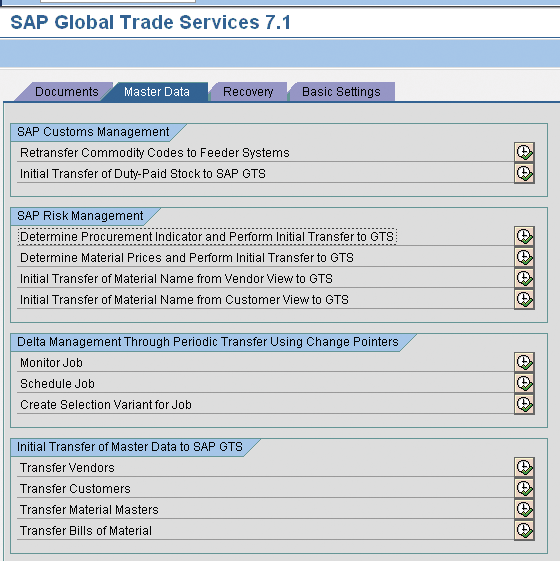Click Schedule Job text entry
The image size is (560, 561).
click(57, 384)
